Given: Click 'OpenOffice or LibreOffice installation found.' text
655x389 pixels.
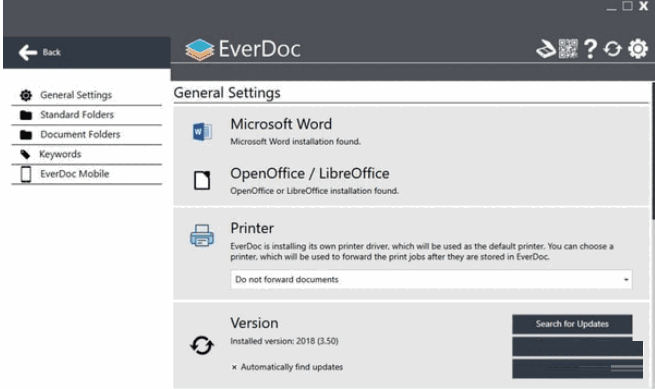Looking at the screenshot, I should pos(315,191).
